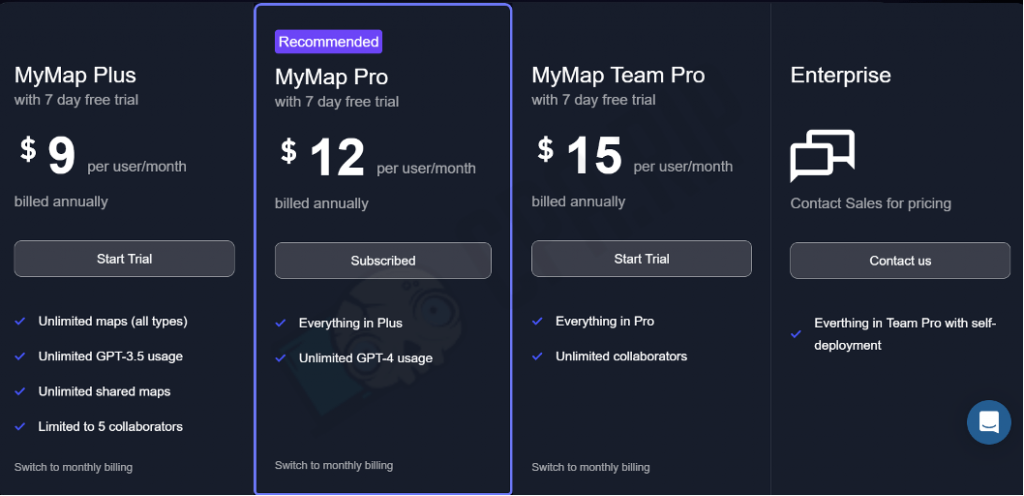The image size is (1024, 496).
Task: Click the purple Recommended badge
Action: 328,42
